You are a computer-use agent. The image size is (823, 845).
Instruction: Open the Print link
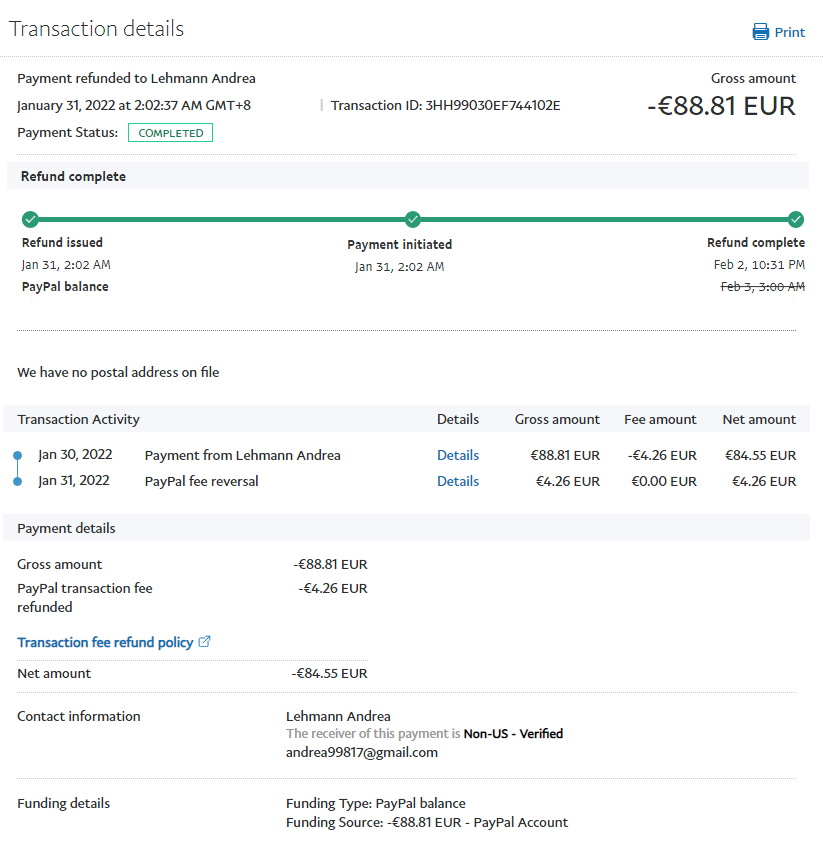point(789,32)
